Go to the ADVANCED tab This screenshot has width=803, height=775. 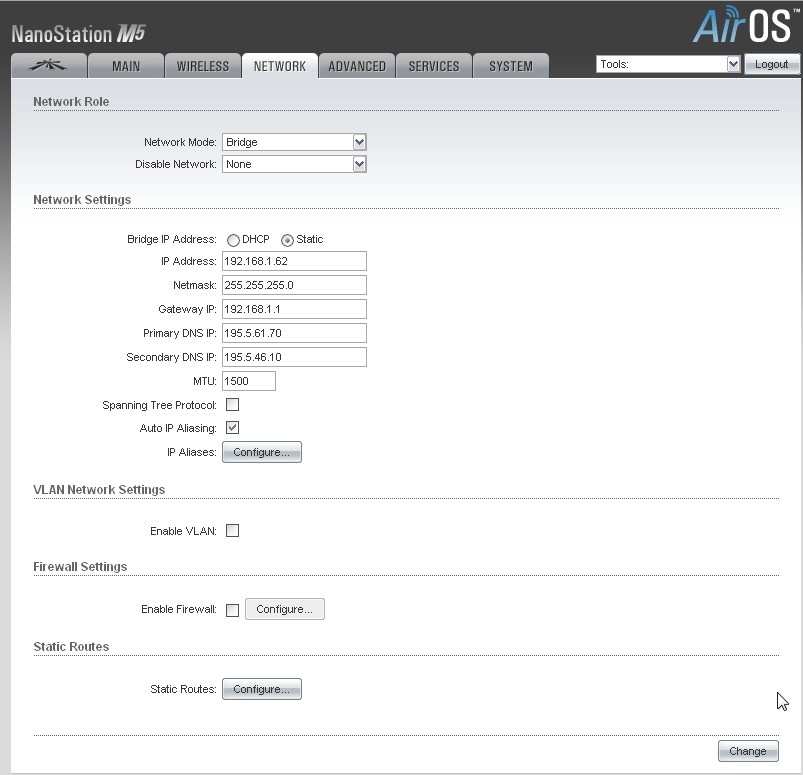[x=356, y=66]
